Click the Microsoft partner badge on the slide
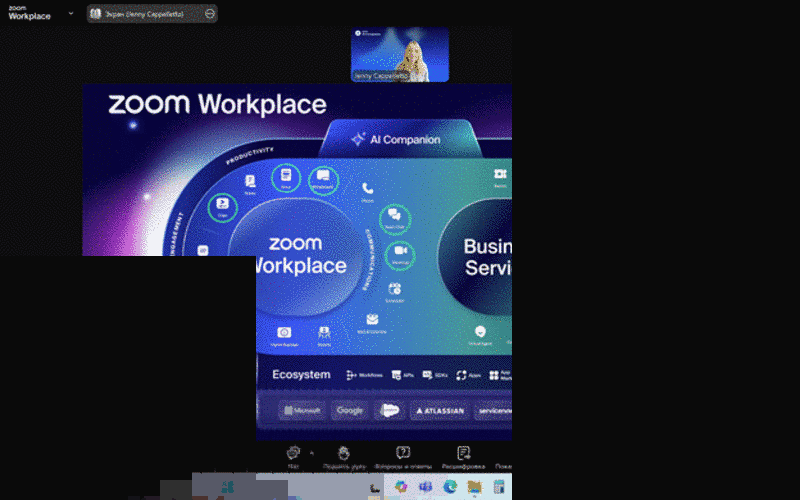 [302, 410]
